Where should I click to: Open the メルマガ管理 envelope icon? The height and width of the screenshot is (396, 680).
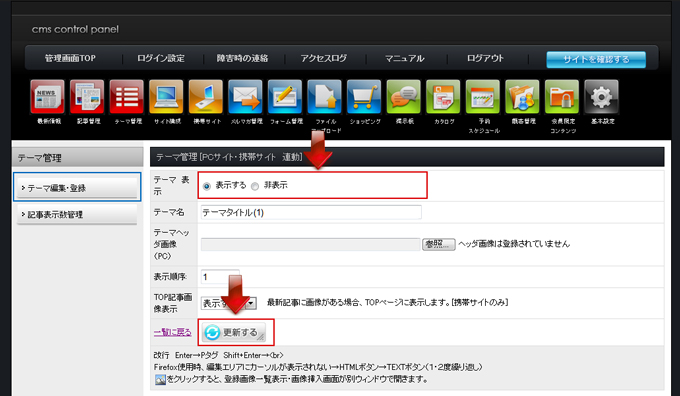[x=245, y=96]
